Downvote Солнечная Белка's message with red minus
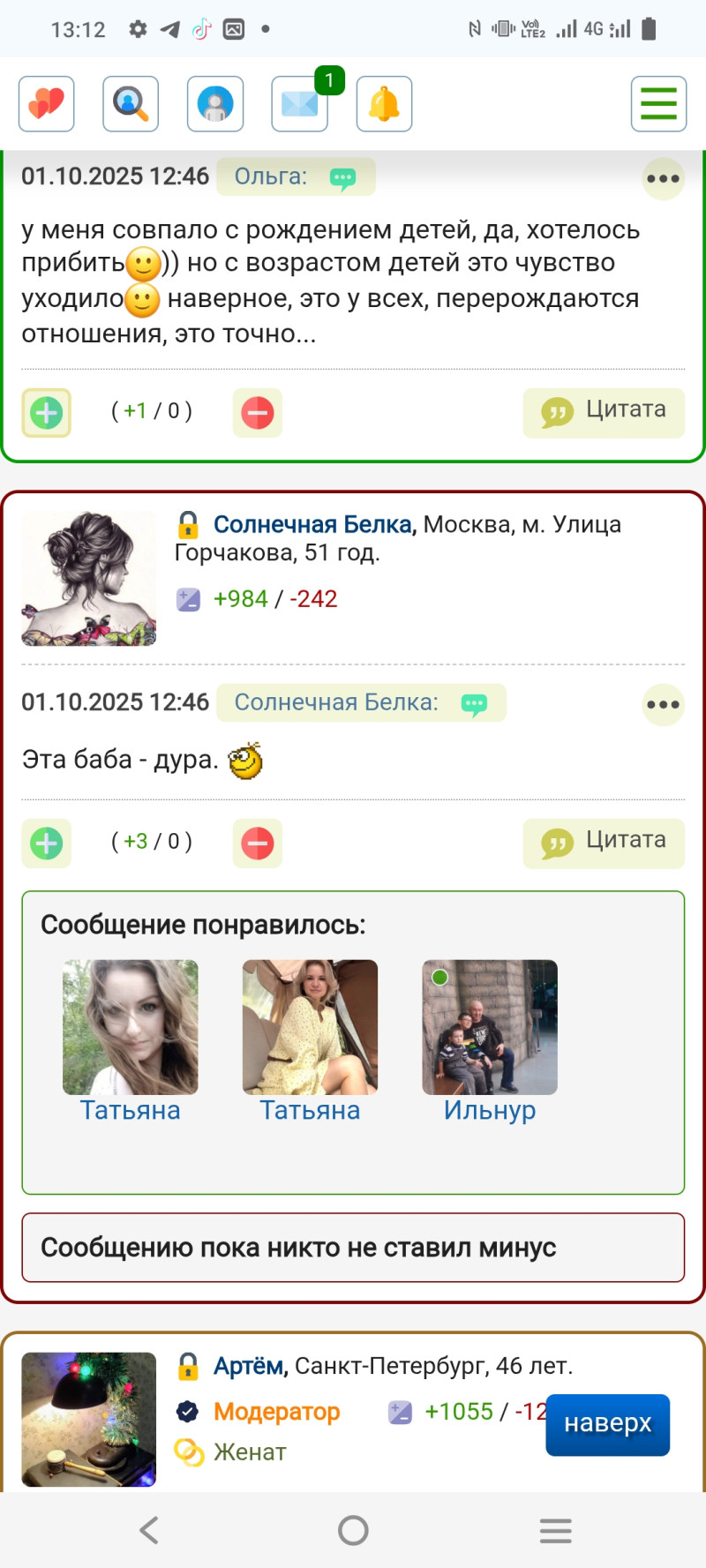 [258, 844]
